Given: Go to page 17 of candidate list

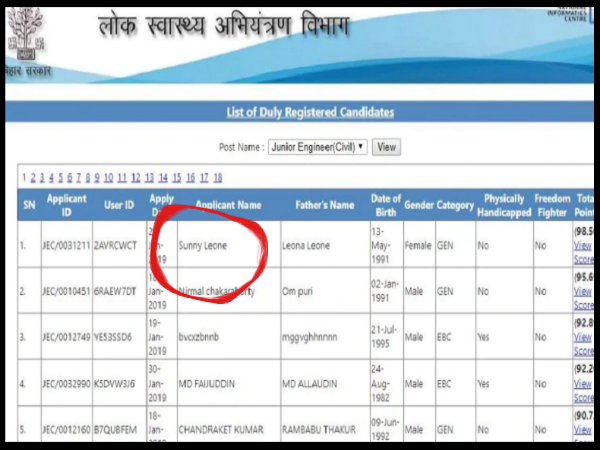Looking at the screenshot, I should [204, 178].
